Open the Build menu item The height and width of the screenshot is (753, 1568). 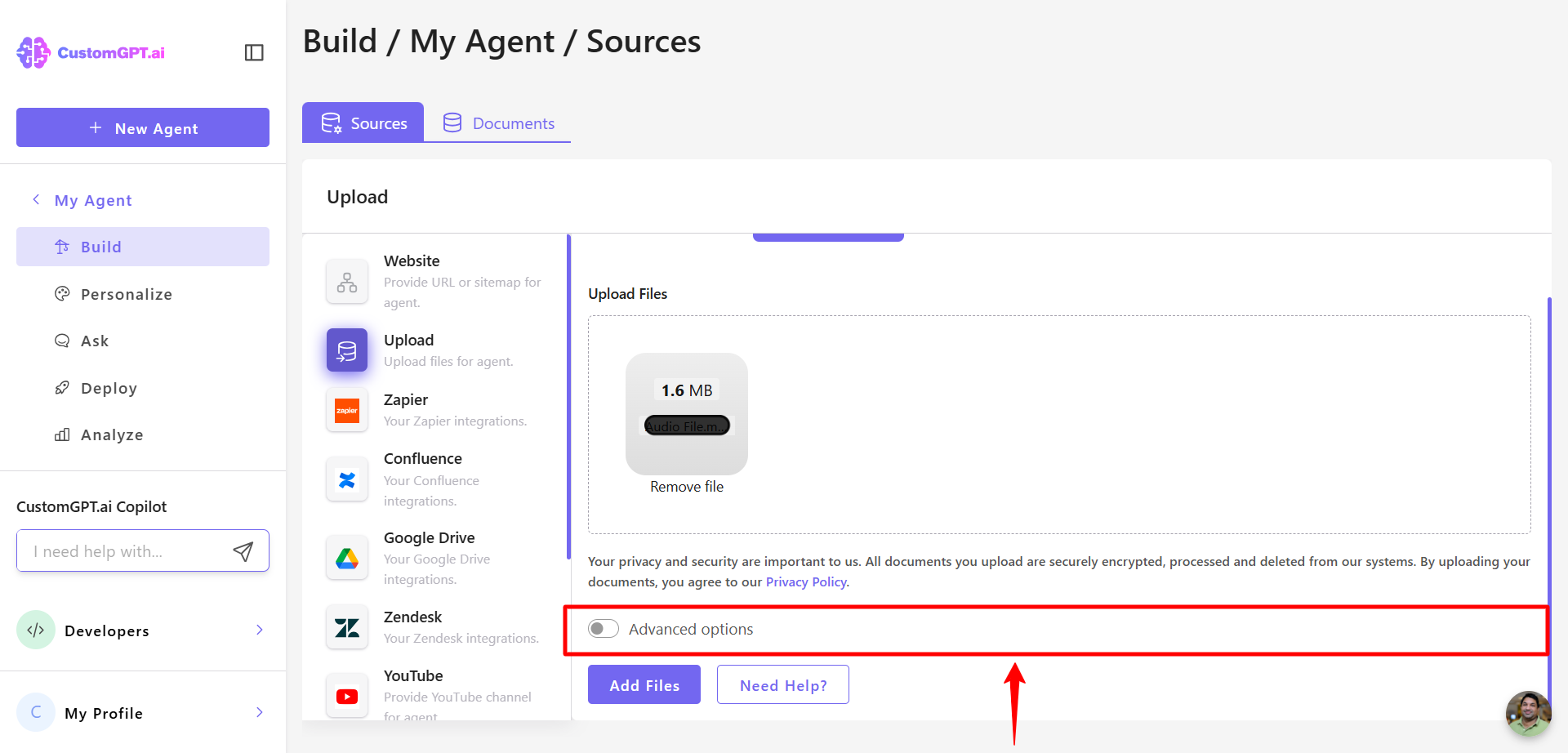pyautogui.click(x=143, y=247)
